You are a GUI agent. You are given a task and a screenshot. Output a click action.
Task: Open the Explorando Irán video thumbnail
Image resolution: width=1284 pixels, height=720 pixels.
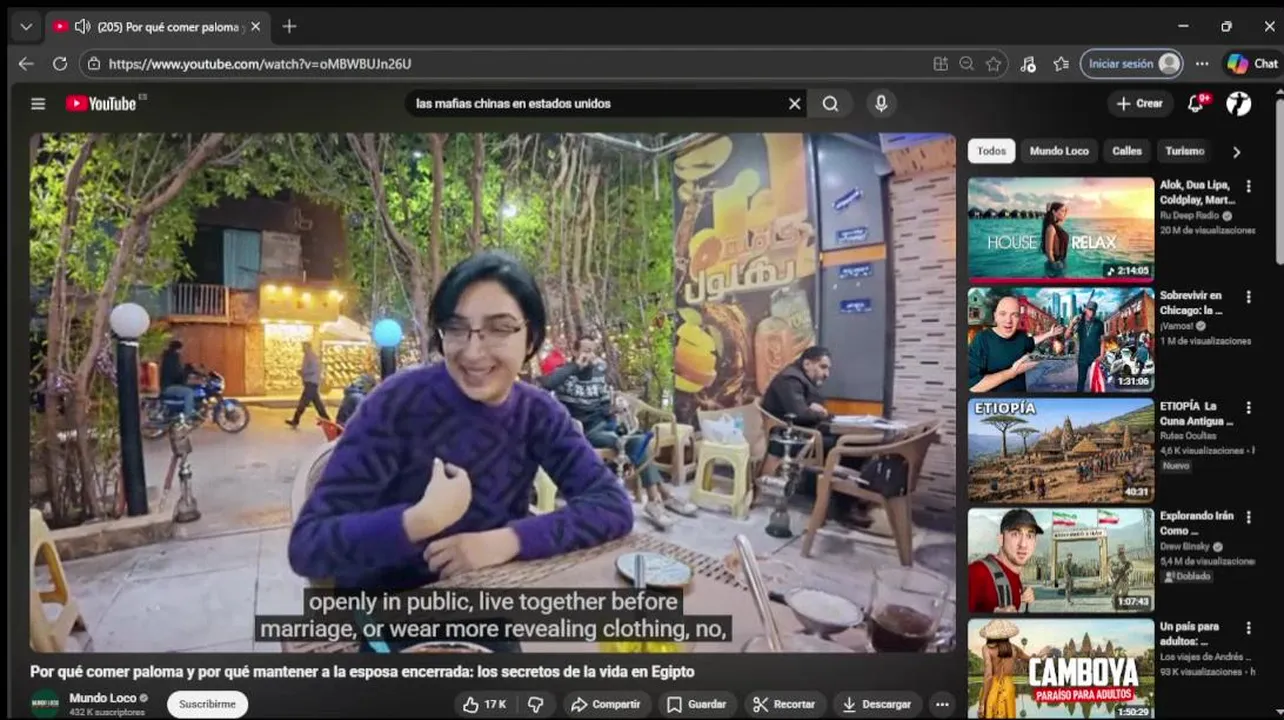coord(1061,560)
